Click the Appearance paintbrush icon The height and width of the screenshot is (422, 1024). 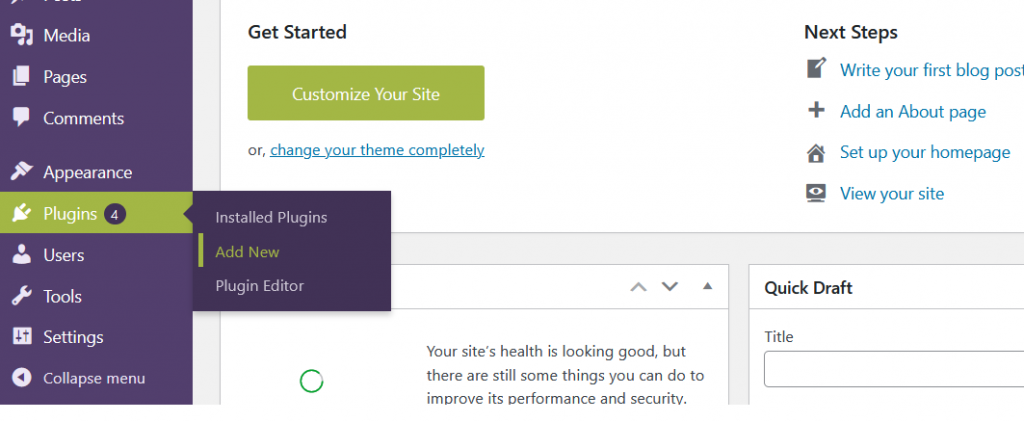[x=21, y=172]
